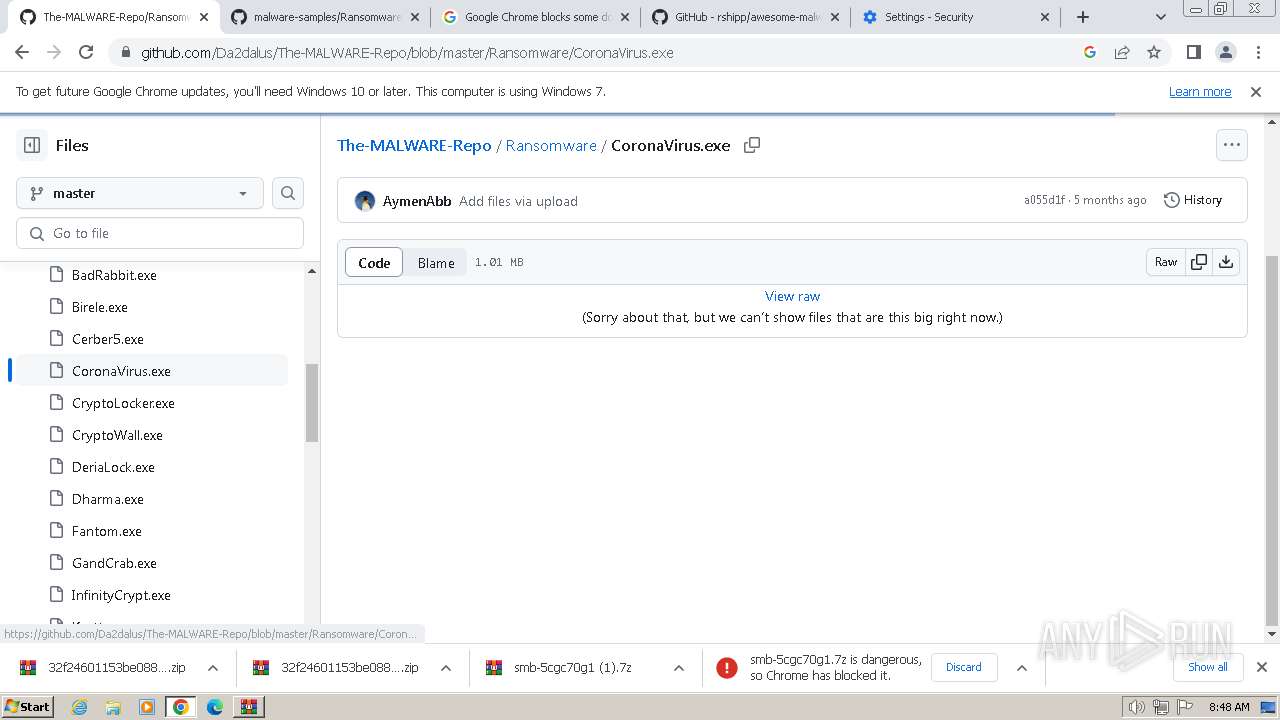The image size is (1280, 720).
Task: Reload the current page
Action: click(x=86, y=52)
